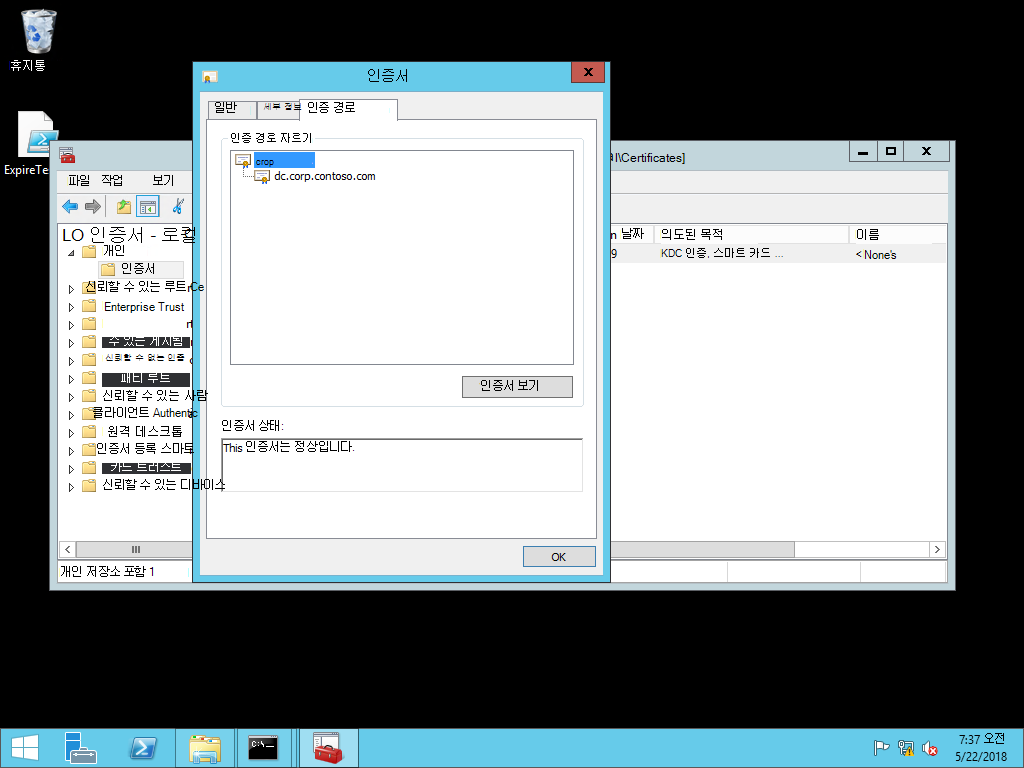Click the folder icon beside 개인

tap(89, 251)
